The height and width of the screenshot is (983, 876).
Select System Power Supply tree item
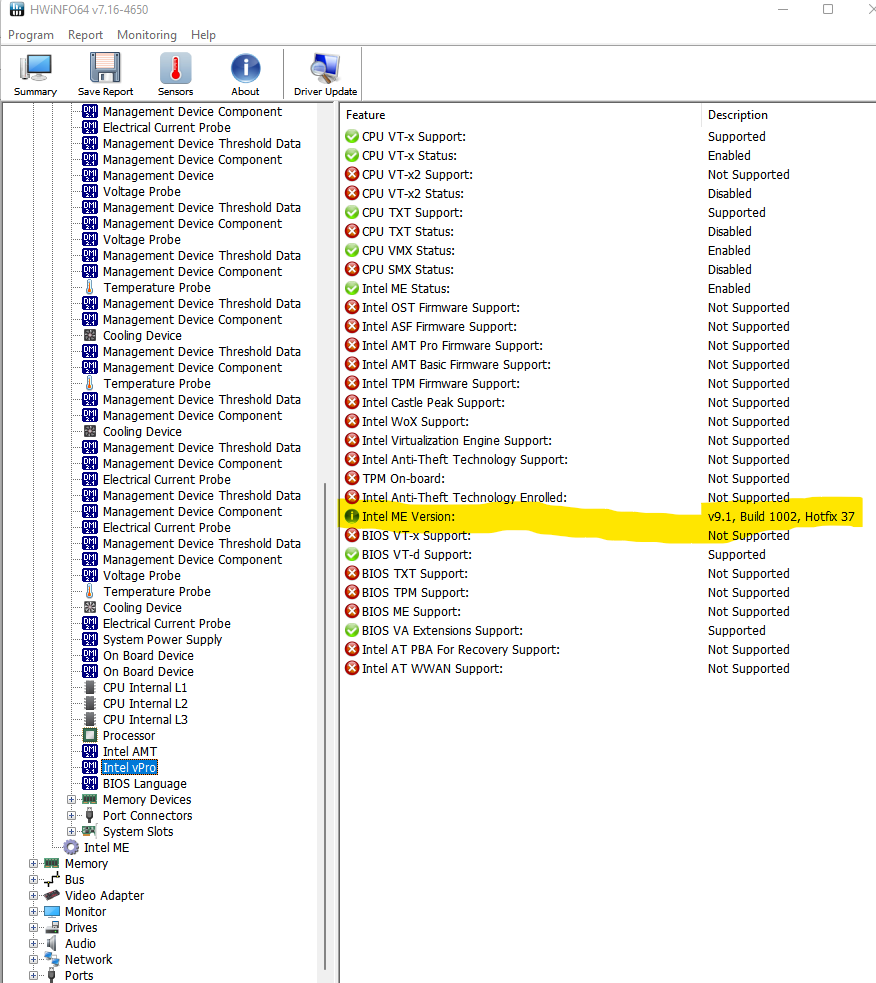162,639
